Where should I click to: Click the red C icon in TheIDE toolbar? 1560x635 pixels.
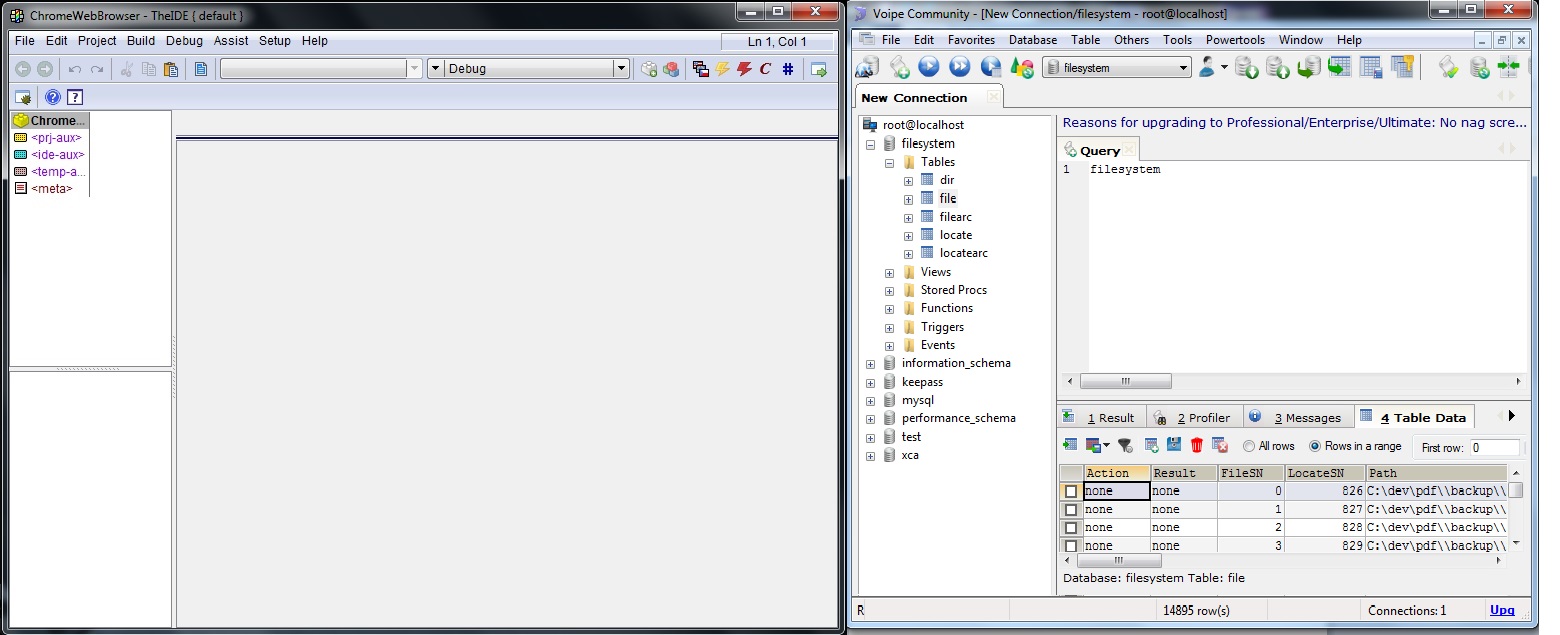[766, 69]
